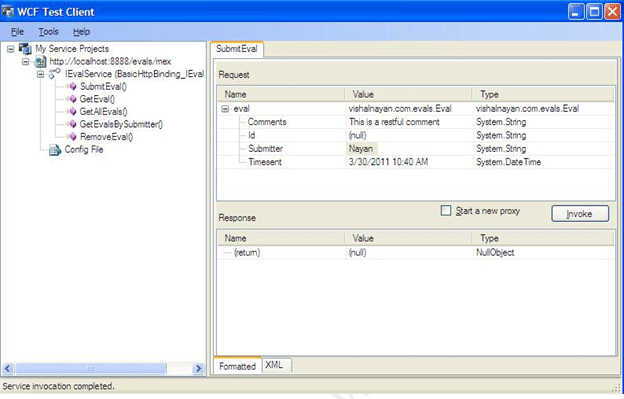Screen dimensions: 624x399
Task: Select the GetAllEvals() operation icon
Action: [72, 112]
